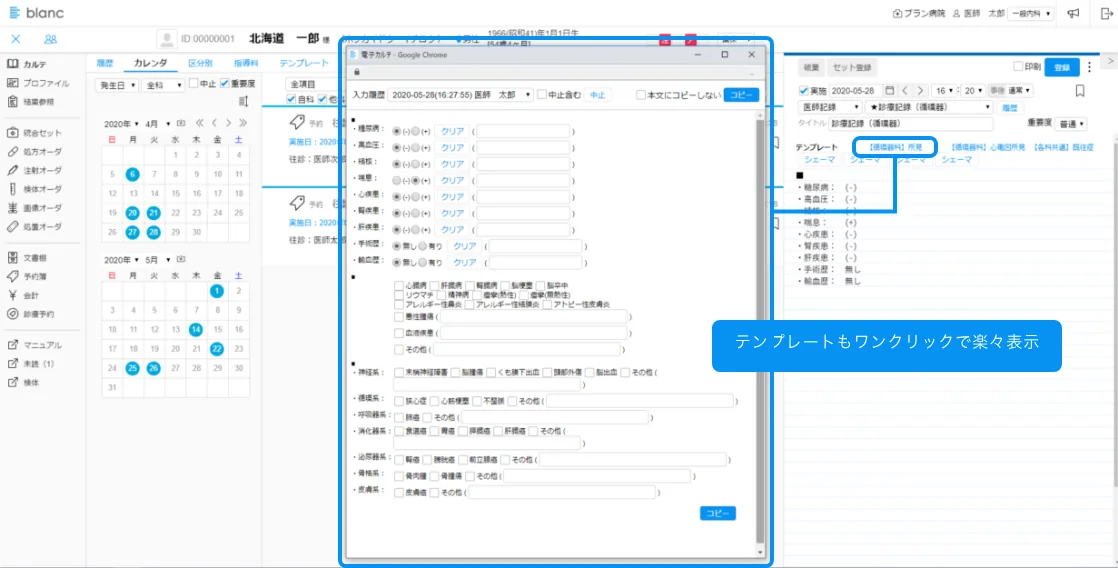Open the 画像オーダ sidebar icon

pos(12,208)
